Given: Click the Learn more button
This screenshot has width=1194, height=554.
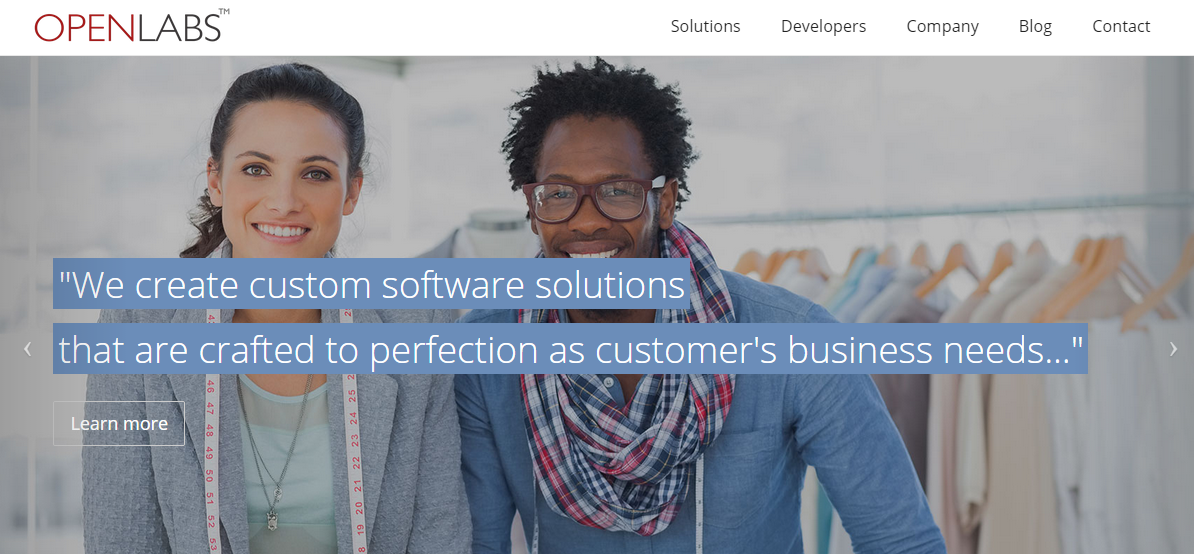Looking at the screenshot, I should pyautogui.click(x=119, y=423).
